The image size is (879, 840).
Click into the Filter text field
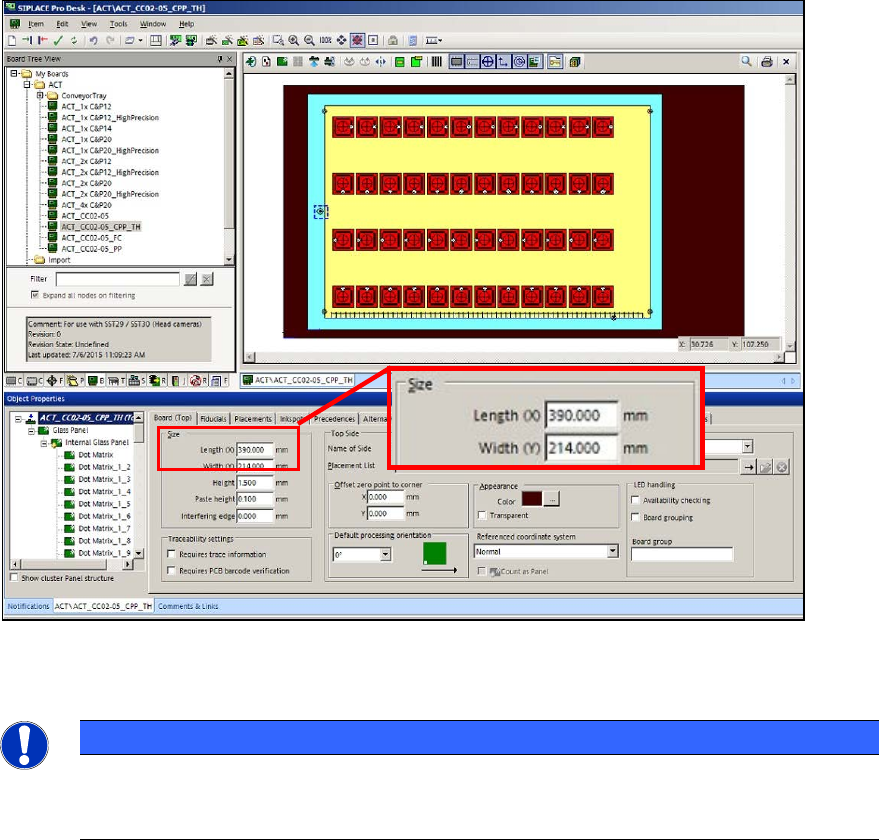click(118, 279)
